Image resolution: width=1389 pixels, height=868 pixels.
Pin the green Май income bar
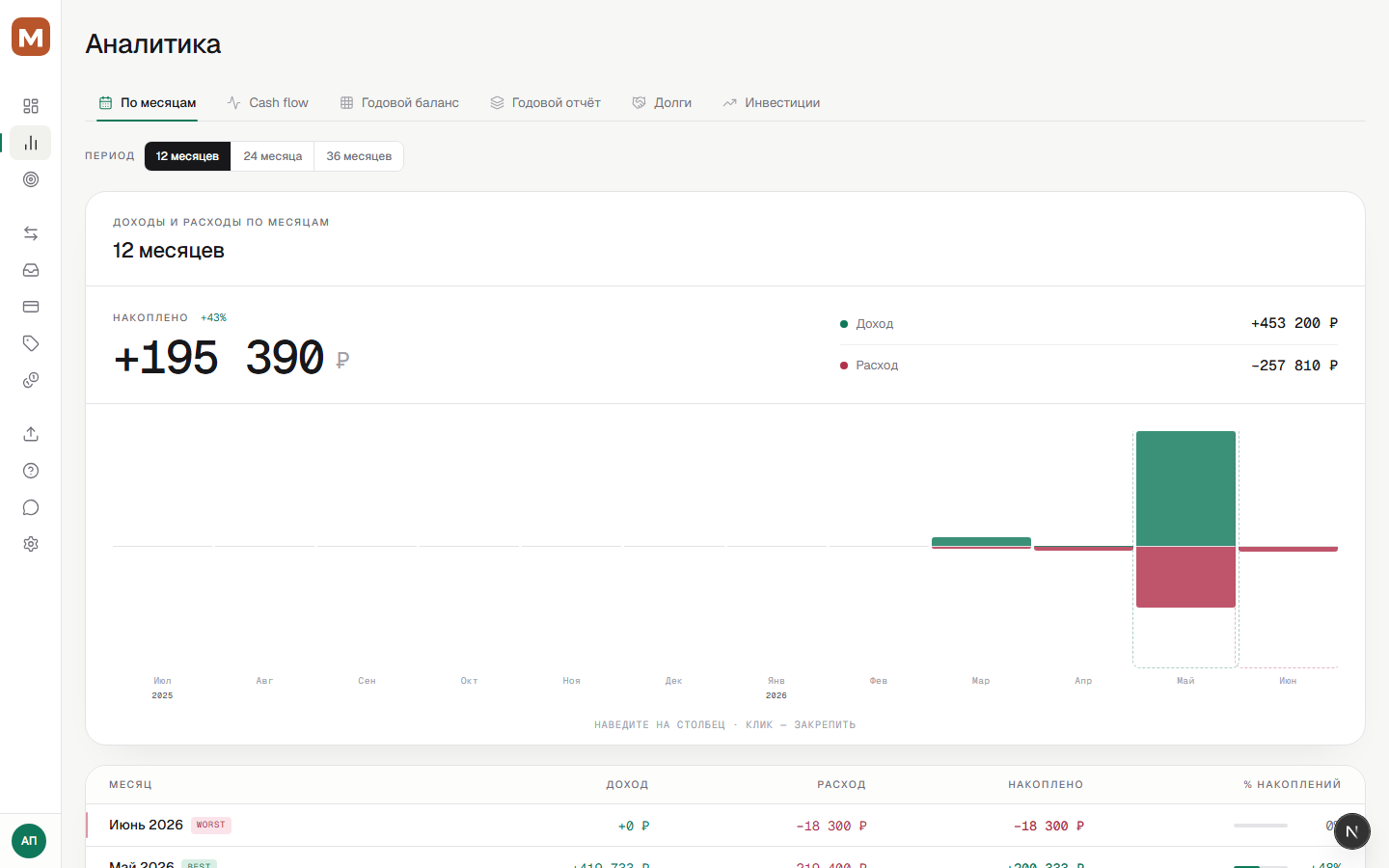point(1185,489)
